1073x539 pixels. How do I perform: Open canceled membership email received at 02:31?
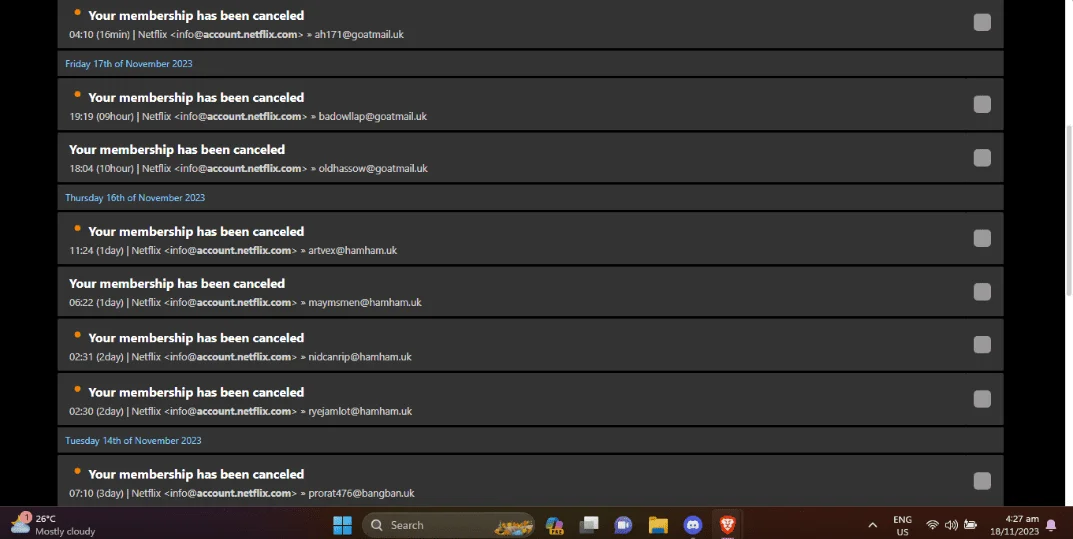(530, 345)
